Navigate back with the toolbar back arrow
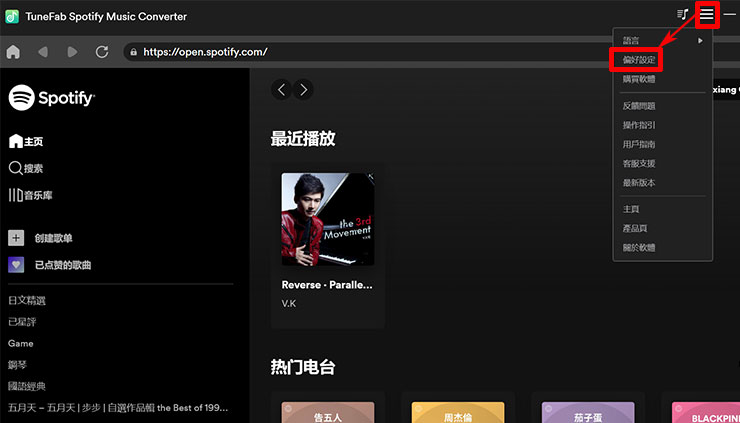Image resolution: width=740 pixels, height=423 pixels. click(43, 52)
